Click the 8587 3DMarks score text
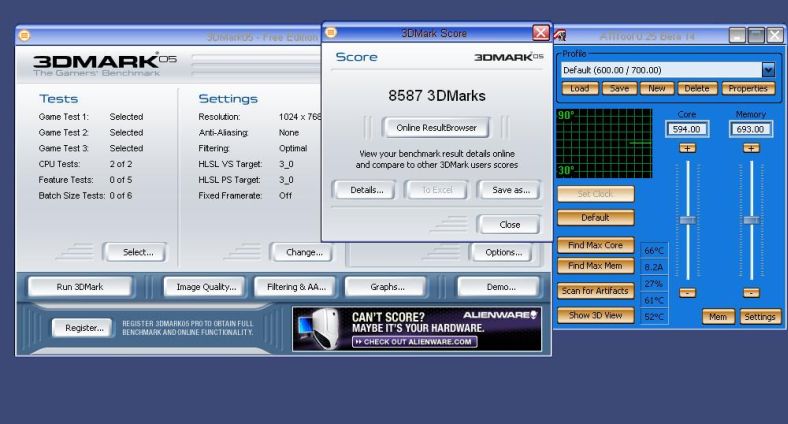The height and width of the screenshot is (424, 788). [x=437, y=95]
